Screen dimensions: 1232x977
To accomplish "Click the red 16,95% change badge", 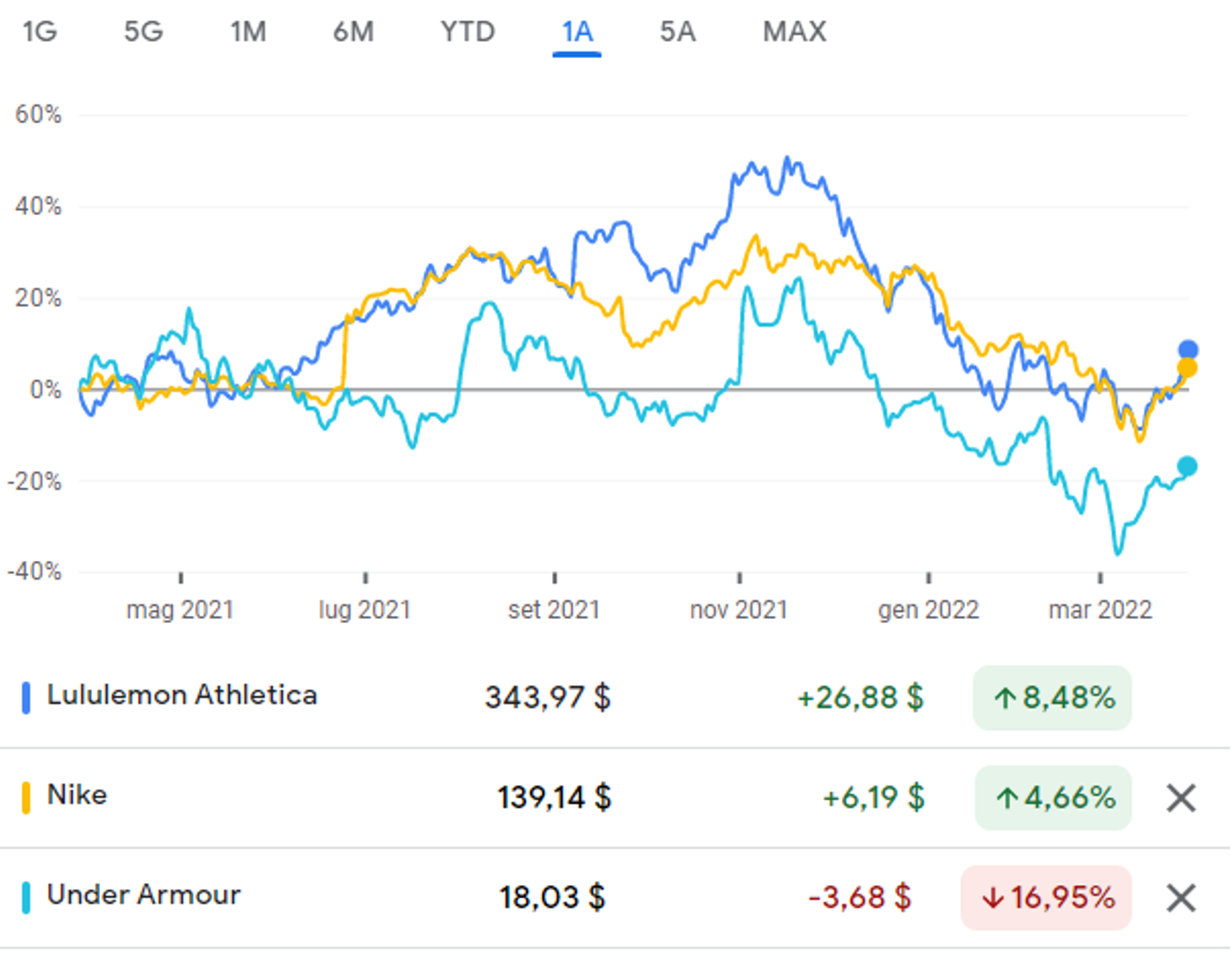I will (x=1046, y=897).
